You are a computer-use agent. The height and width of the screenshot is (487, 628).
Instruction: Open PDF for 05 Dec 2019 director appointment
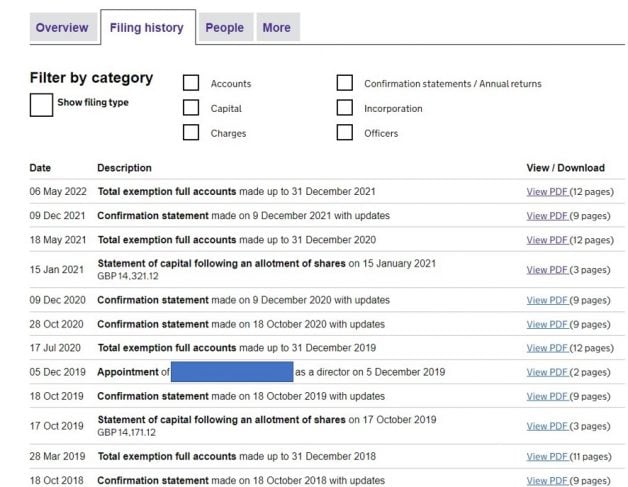(547, 372)
